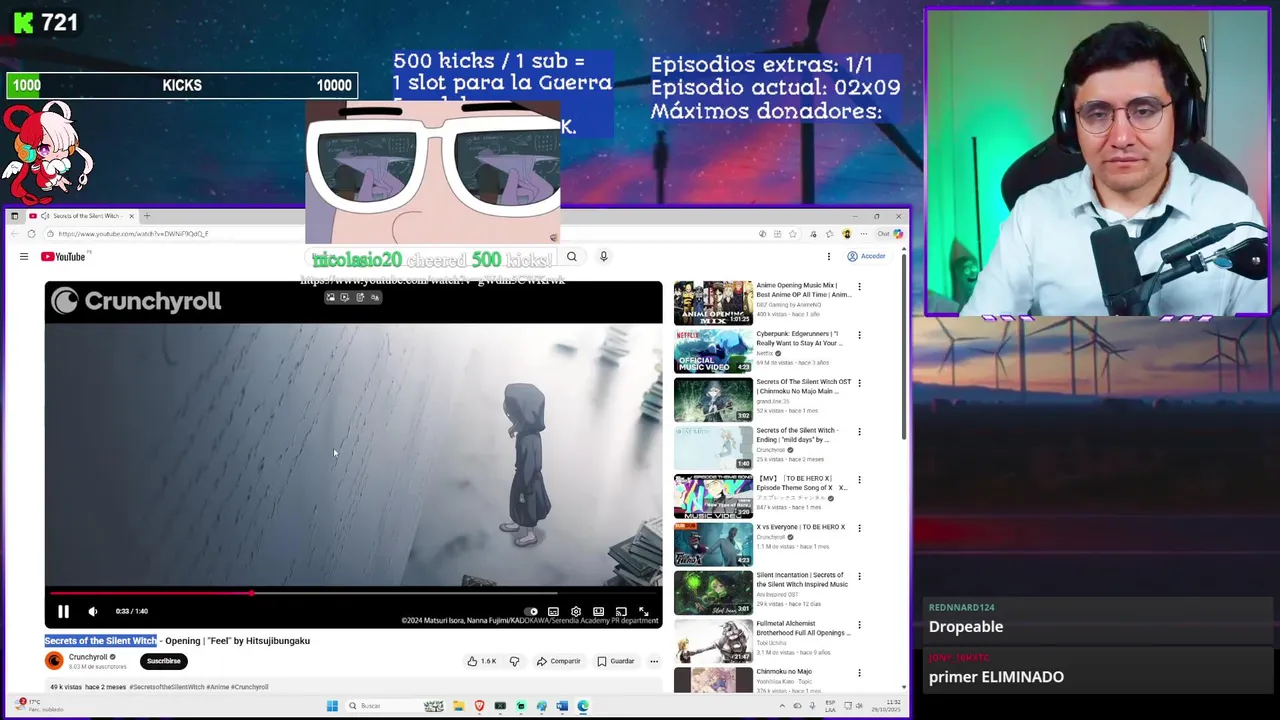1280x720 pixels.
Task: Open File Explorer from taskbar
Action: tap(458, 706)
